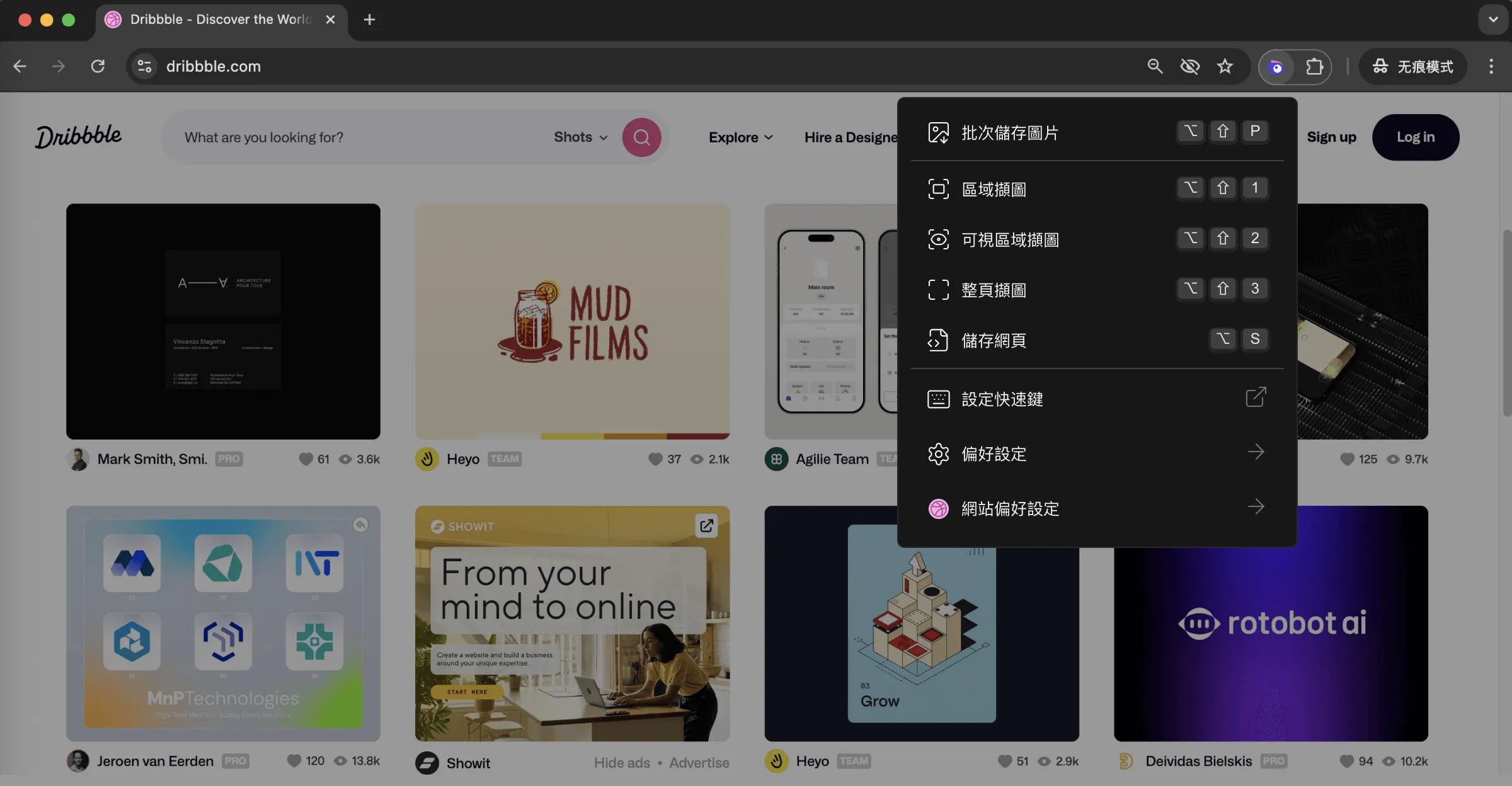Choose 儲存網頁 save webpage entry
The height and width of the screenshot is (786, 1512).
tap(1097, 340)
